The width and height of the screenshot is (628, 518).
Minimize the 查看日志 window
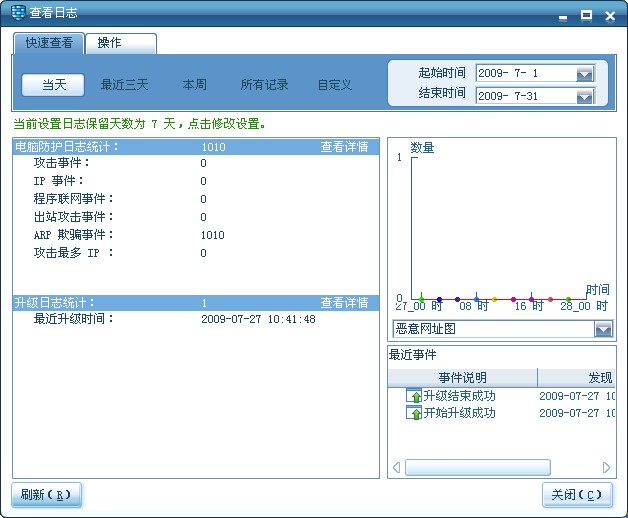(563, 16)
